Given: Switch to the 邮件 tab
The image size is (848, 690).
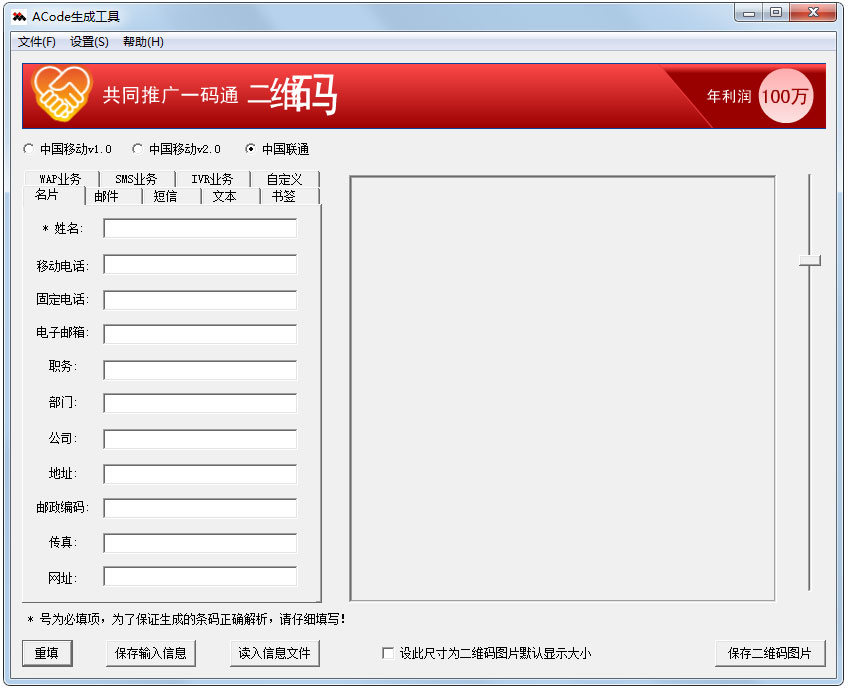Looking at the screenshot, I should coord(112,196).
